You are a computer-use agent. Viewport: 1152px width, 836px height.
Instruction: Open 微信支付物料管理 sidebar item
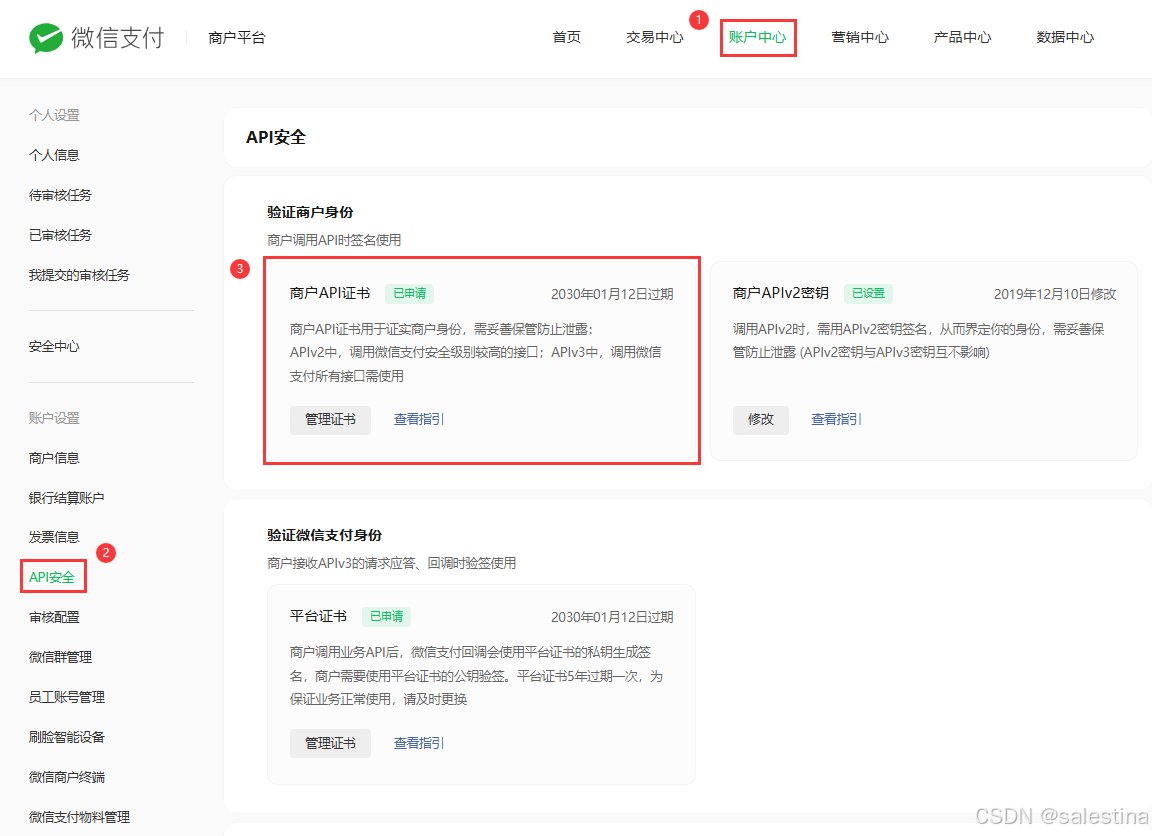point(79,817)
